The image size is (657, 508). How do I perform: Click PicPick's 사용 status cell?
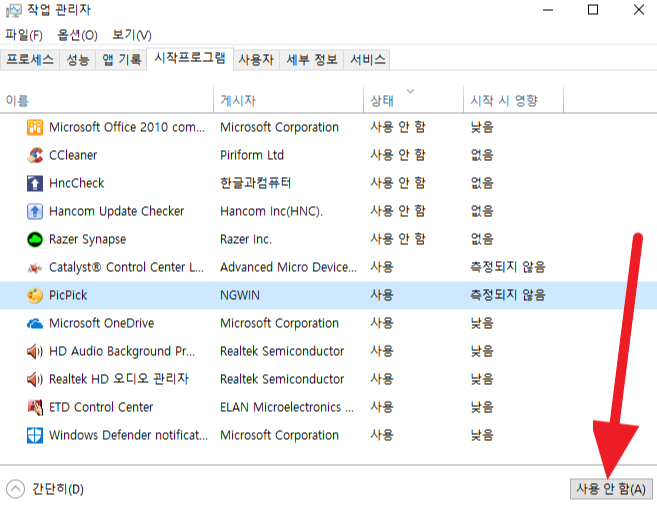click(382, 295)
